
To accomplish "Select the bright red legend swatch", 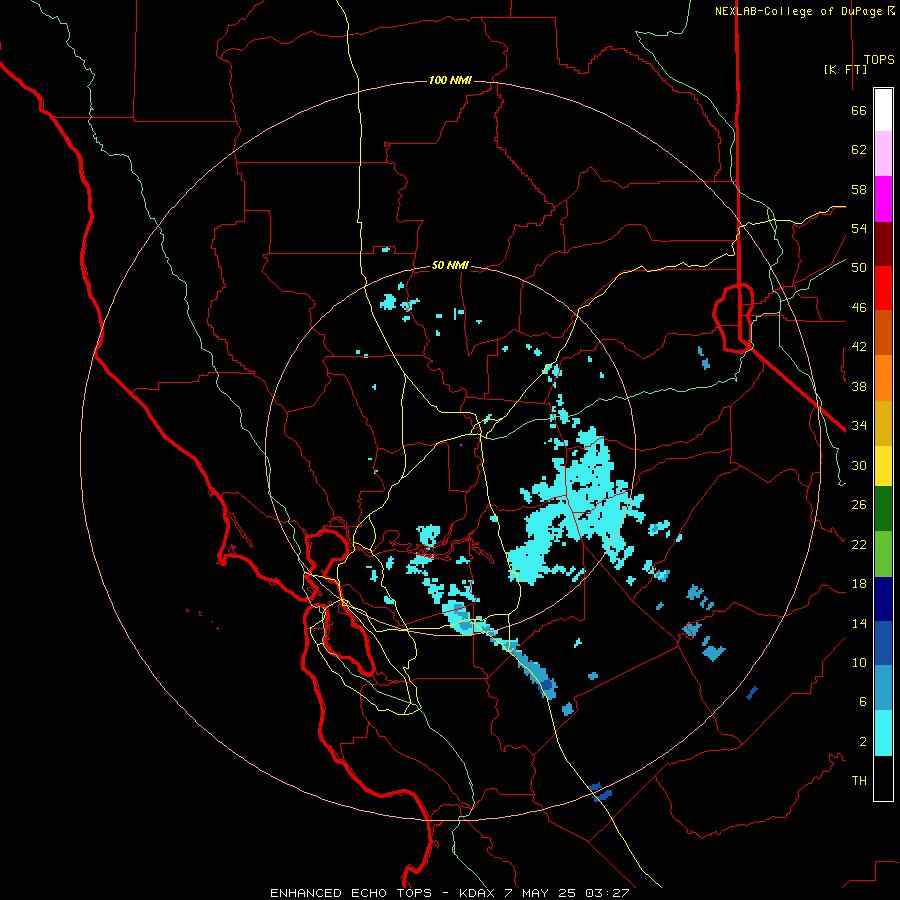I will 883,288.
